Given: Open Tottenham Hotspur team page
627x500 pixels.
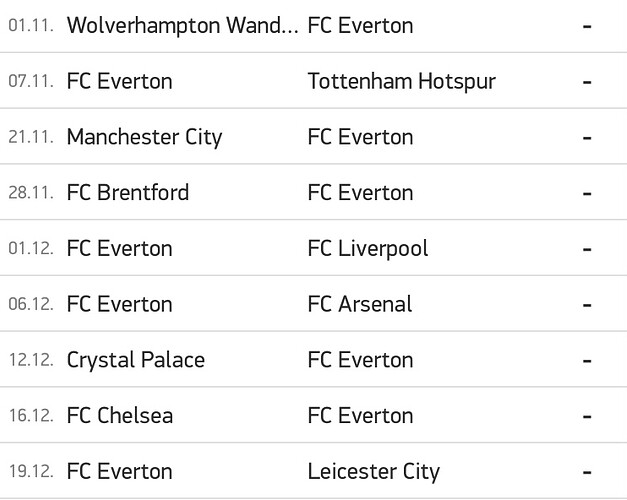Looking at the screenshot, I should [x=401, y=82].
